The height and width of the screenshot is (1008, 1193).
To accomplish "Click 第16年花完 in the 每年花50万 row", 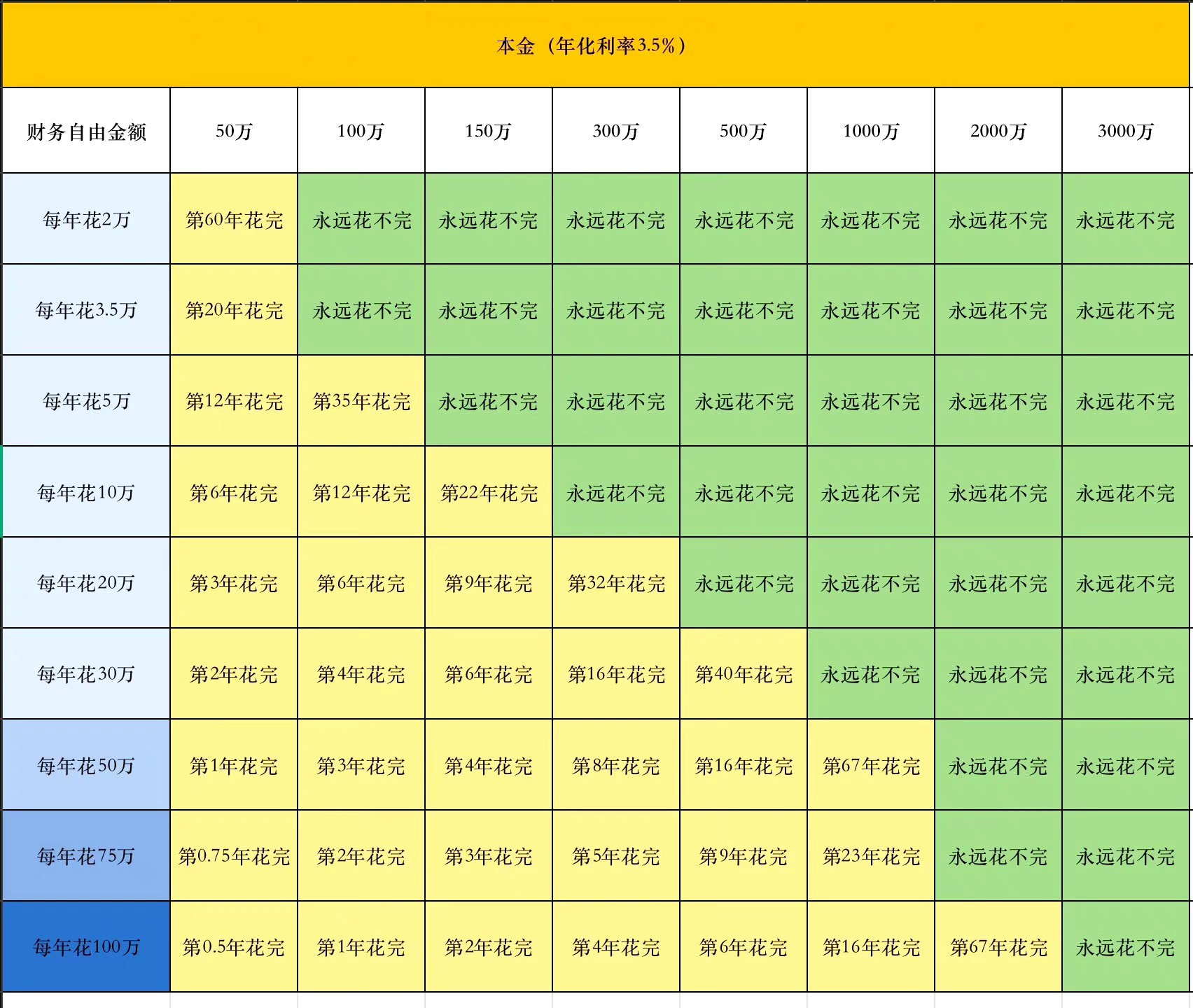I will pos(744,765).
